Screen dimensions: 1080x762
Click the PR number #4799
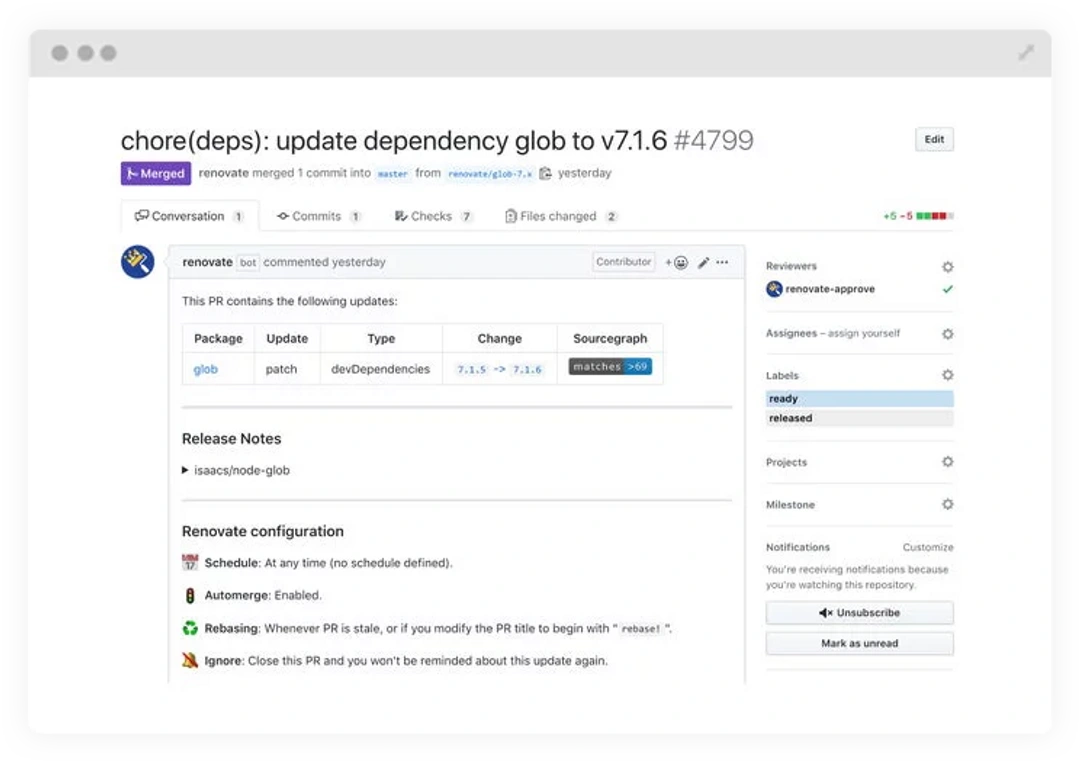[714, 141]
